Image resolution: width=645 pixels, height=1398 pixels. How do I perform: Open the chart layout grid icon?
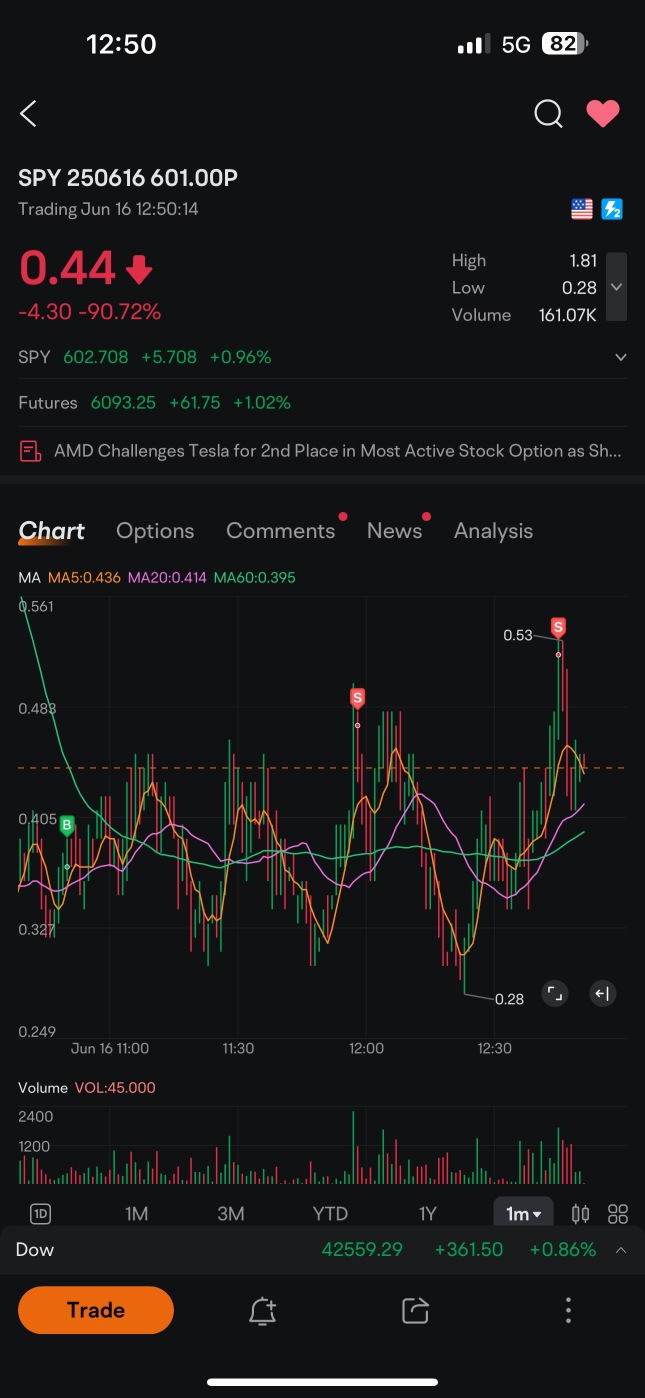coord(618,1214)
